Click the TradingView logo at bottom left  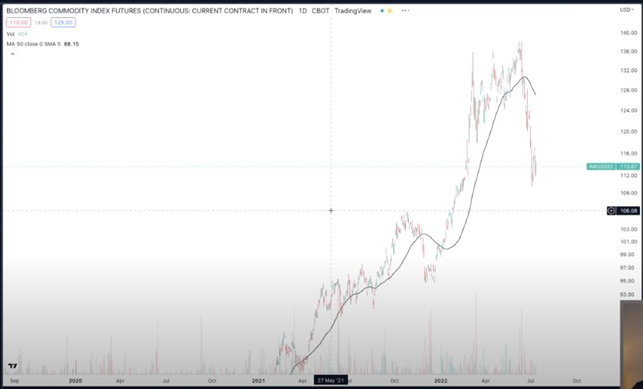click(13, 366)
